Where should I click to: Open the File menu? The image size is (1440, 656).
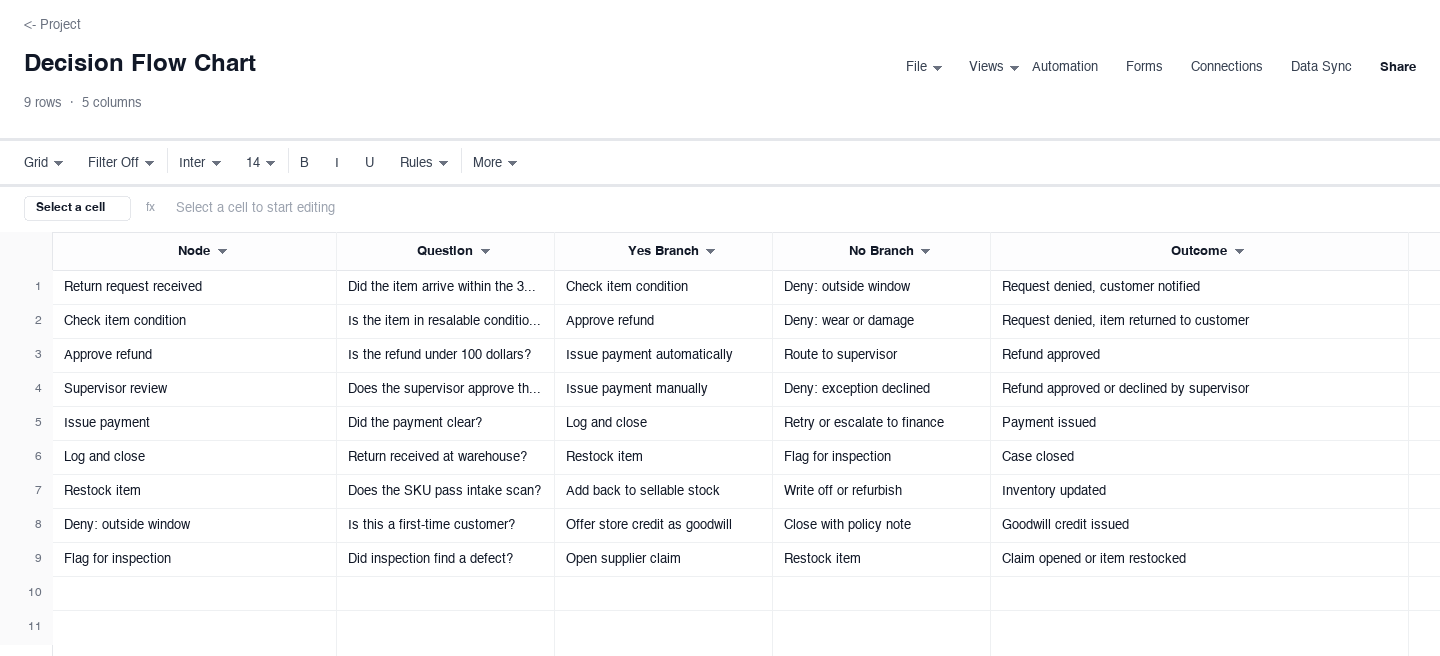(924, 67)
